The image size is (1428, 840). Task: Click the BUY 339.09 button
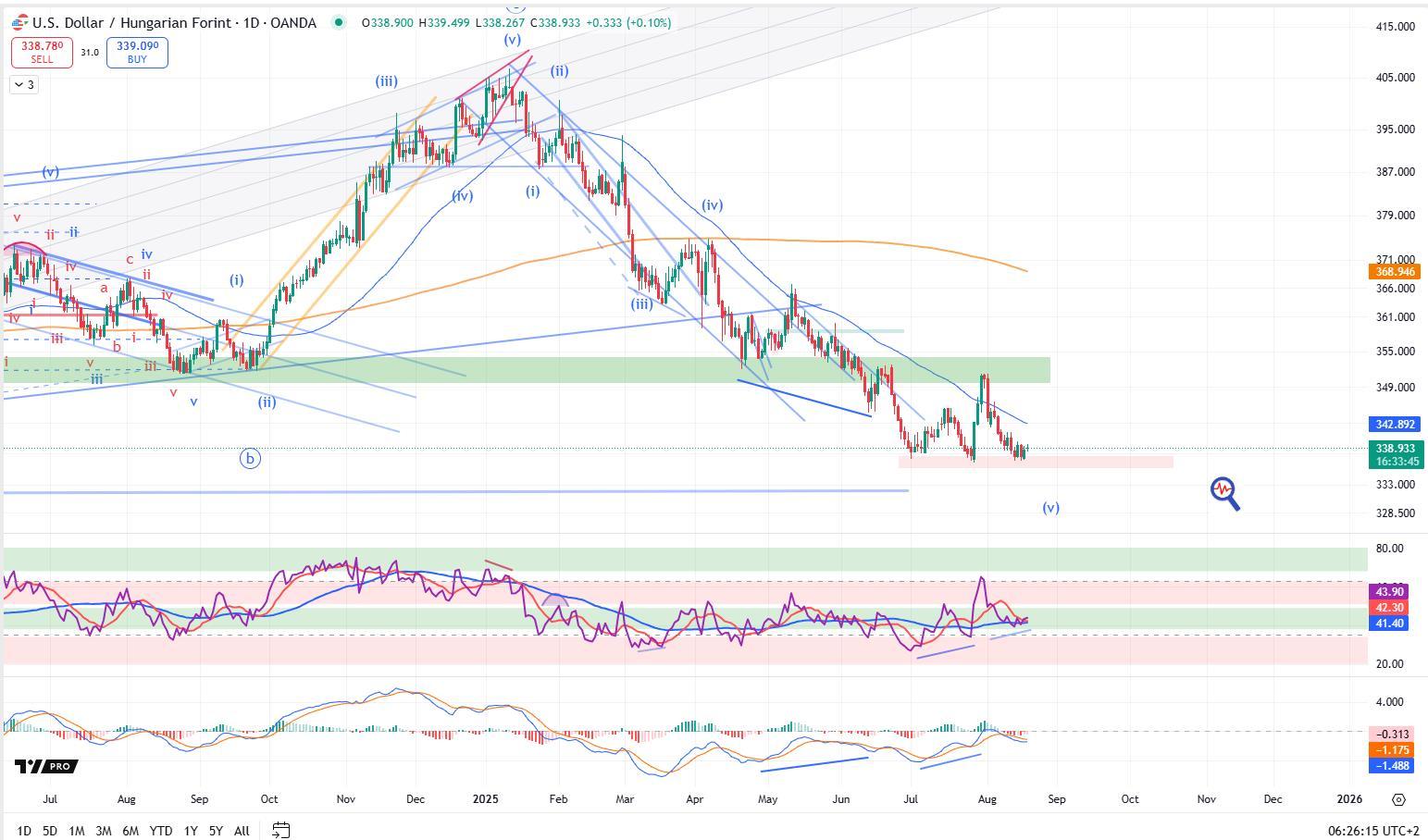(x=137, y=53)
